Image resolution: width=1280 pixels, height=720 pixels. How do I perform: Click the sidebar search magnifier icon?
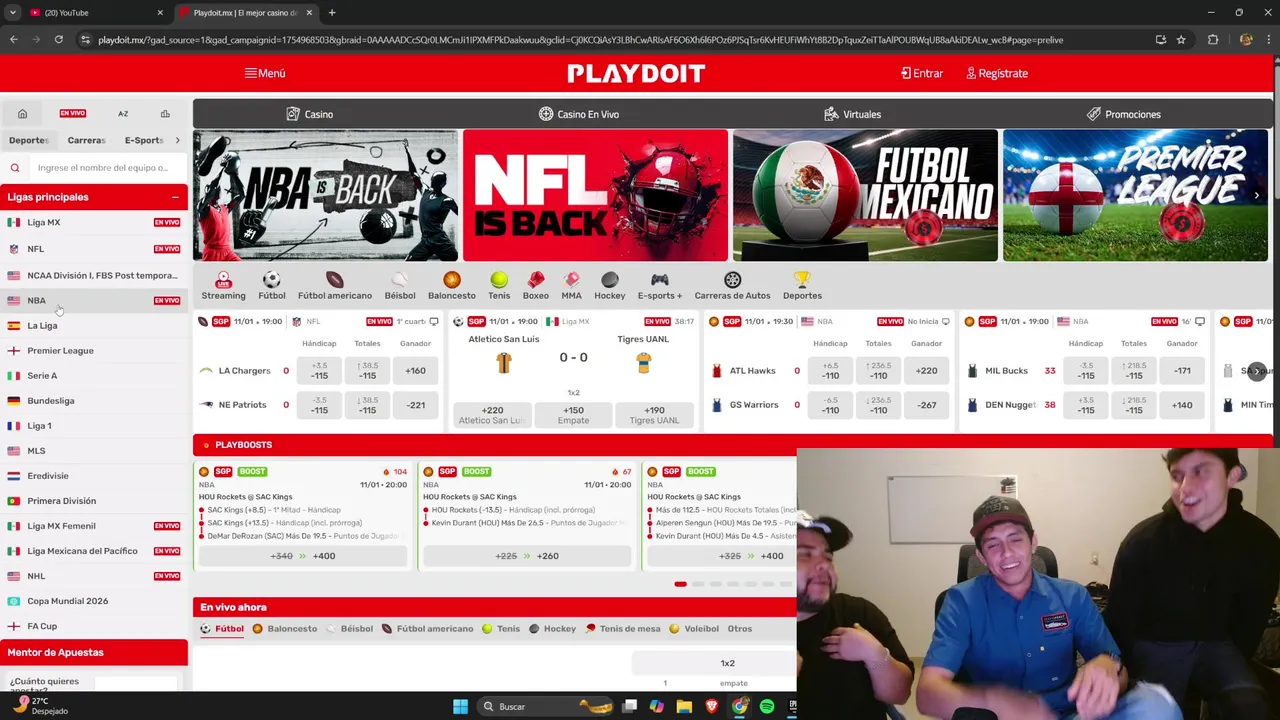tap(15, 168)
